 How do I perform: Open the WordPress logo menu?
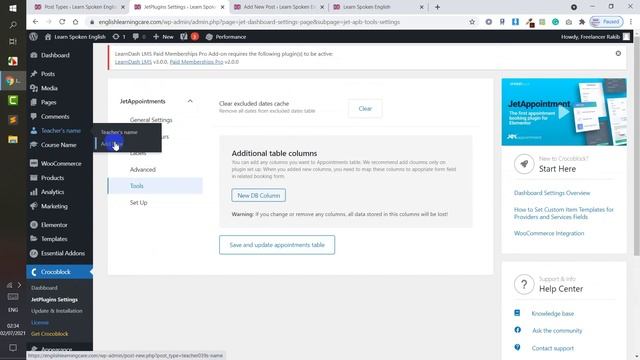33,37
